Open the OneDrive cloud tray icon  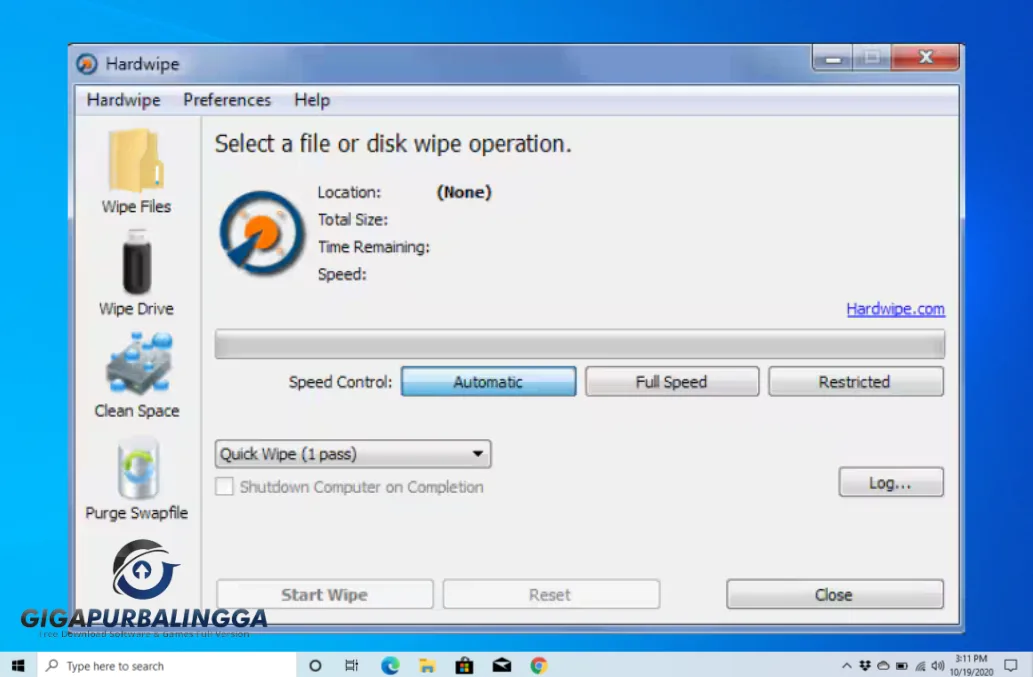[883, 666]
